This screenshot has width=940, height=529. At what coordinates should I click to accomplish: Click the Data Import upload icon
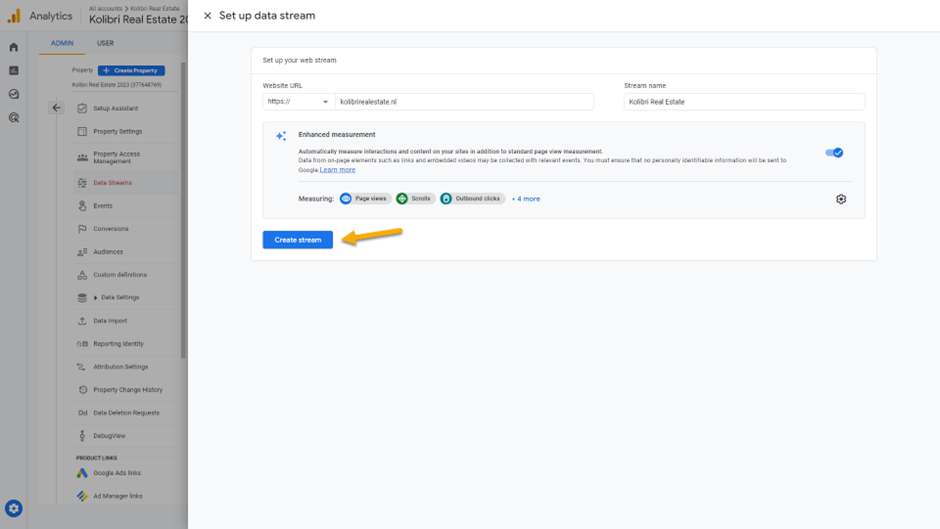point(82,321)
